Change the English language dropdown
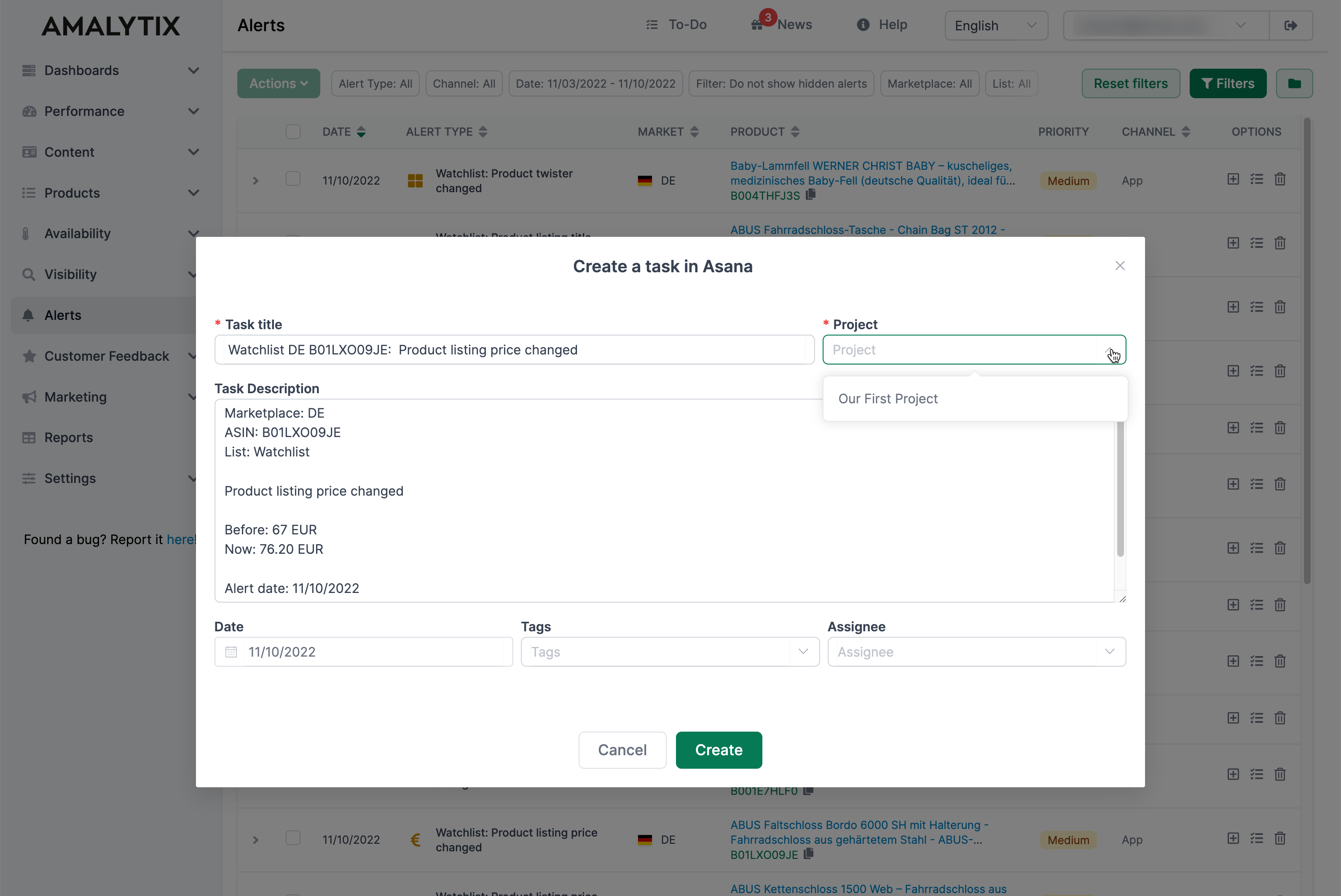This screenshot has width=1341, height=896. (996, 26)
